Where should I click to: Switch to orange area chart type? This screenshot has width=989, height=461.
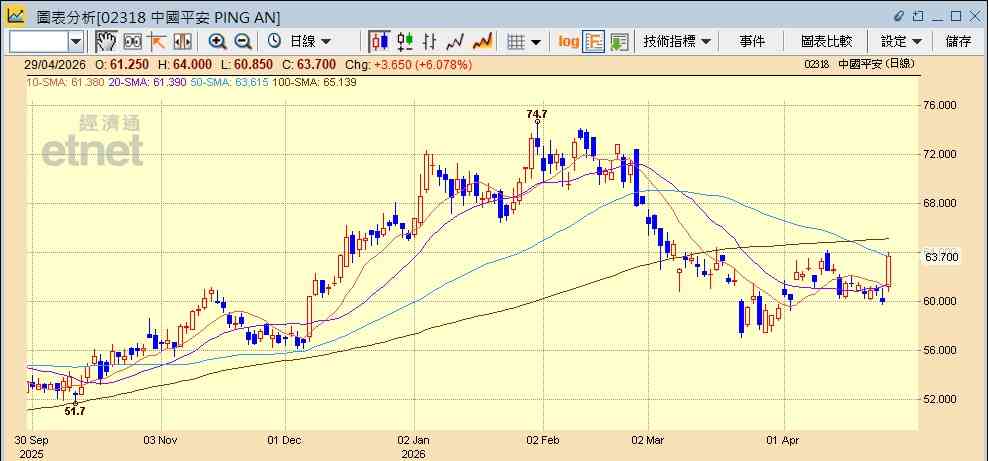pyautogui.click(x=483, y=42)
